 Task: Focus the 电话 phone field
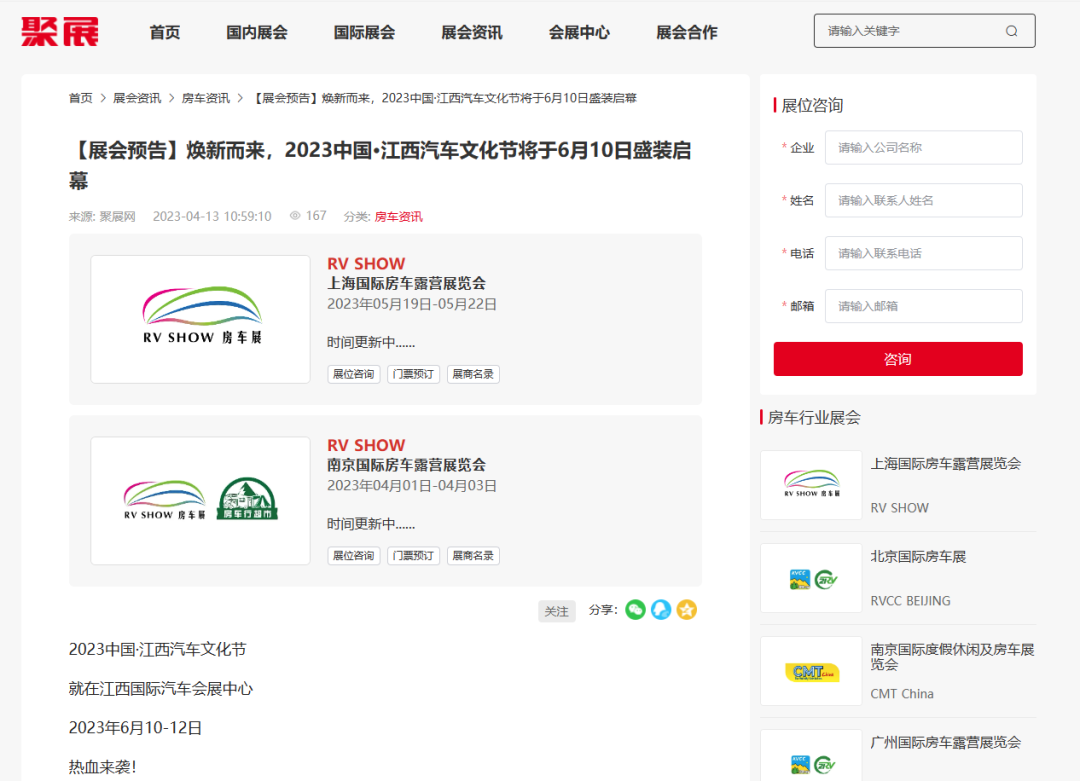coord(924,253)
